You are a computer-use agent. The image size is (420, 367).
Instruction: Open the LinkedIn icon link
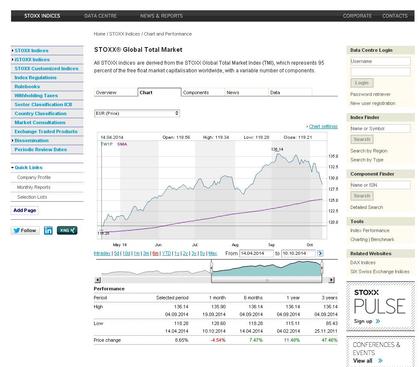click(48, 230)
